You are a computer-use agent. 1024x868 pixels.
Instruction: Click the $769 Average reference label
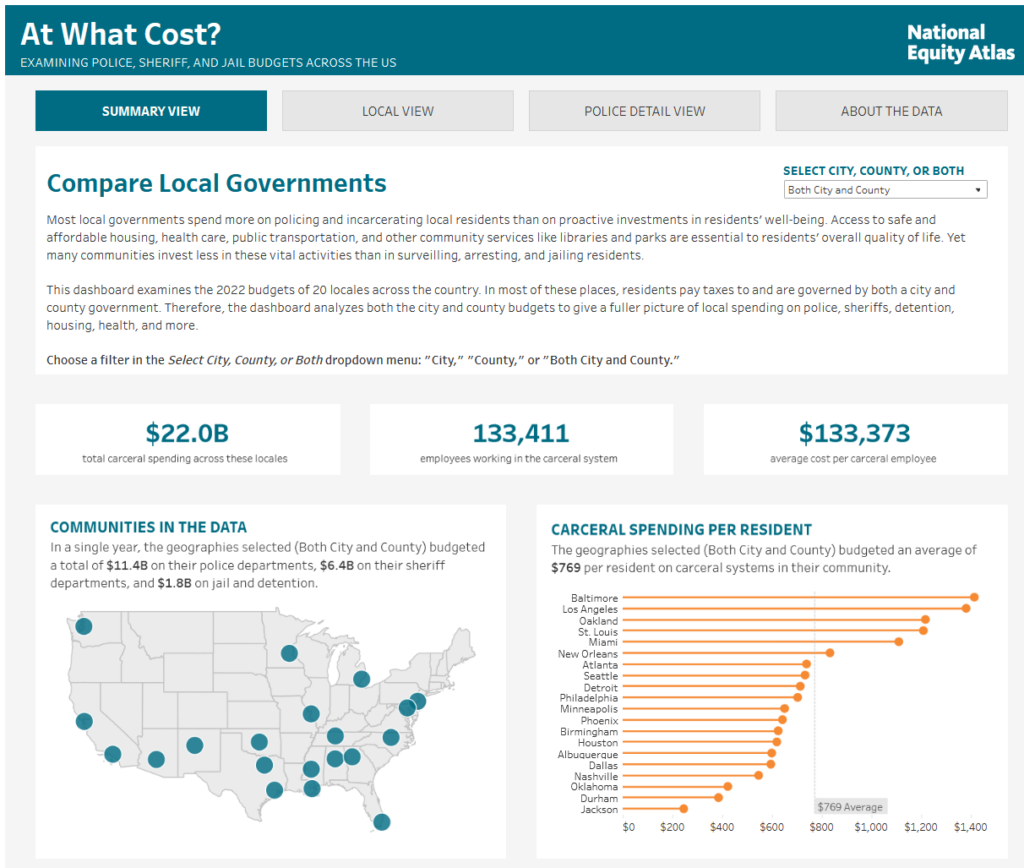(850, 807)
